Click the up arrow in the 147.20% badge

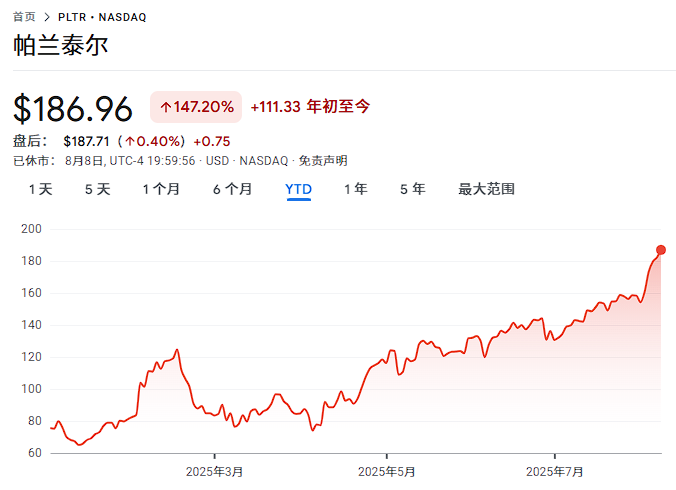166,107
